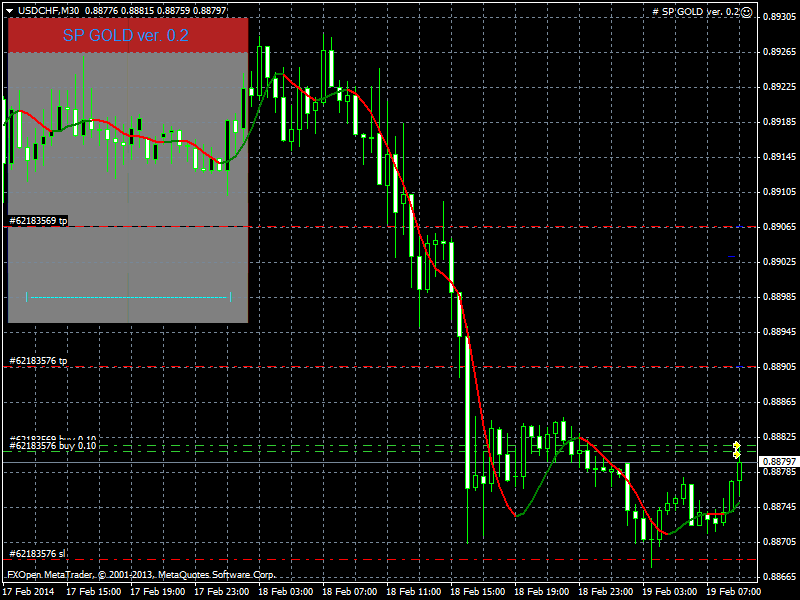Click the 0.88705 price scale label
The width and height of the screenshot is (800, 600).
coord(780,541)
